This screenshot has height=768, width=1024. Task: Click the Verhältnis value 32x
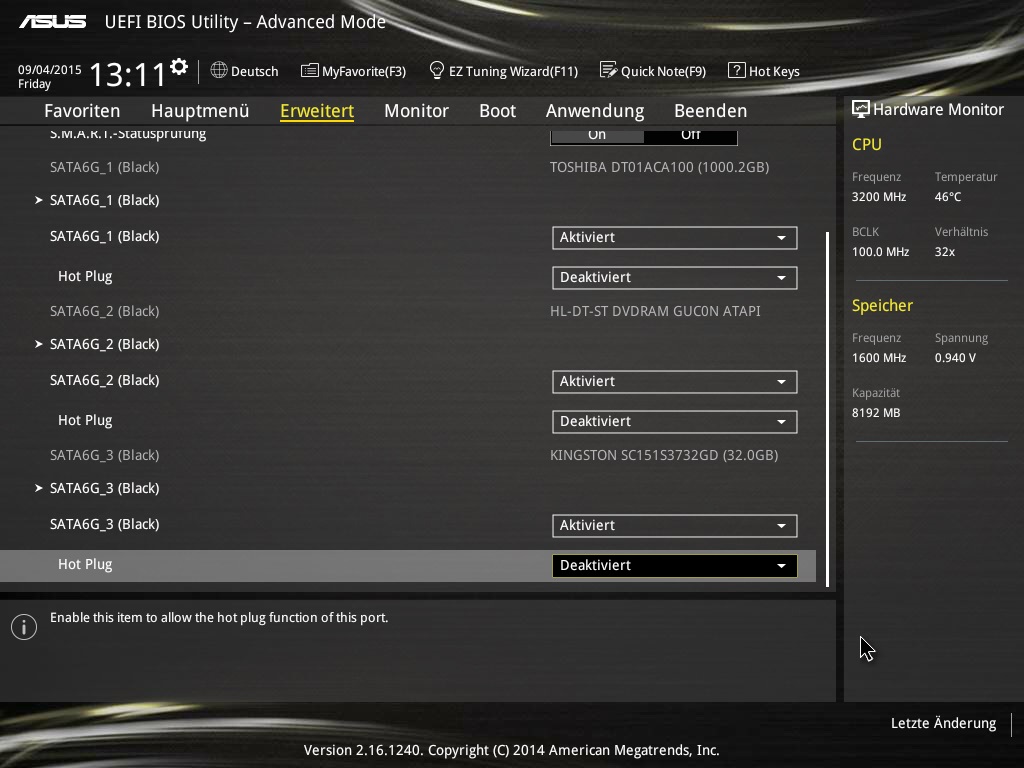[x=944, y=251]
